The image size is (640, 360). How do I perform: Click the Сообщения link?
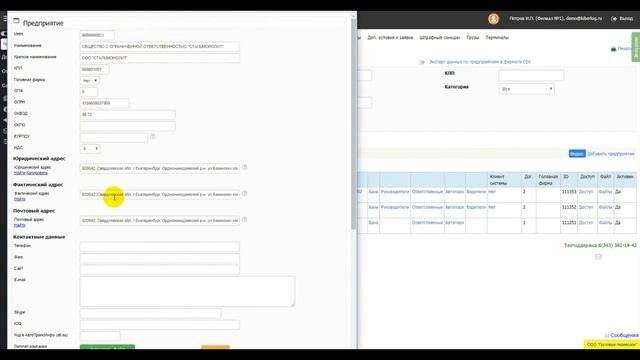(x=624, y=335)
